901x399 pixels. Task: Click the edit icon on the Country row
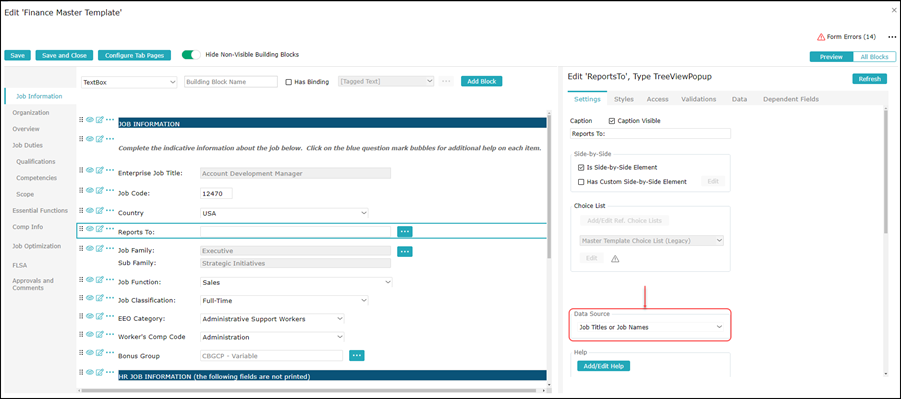99,209
